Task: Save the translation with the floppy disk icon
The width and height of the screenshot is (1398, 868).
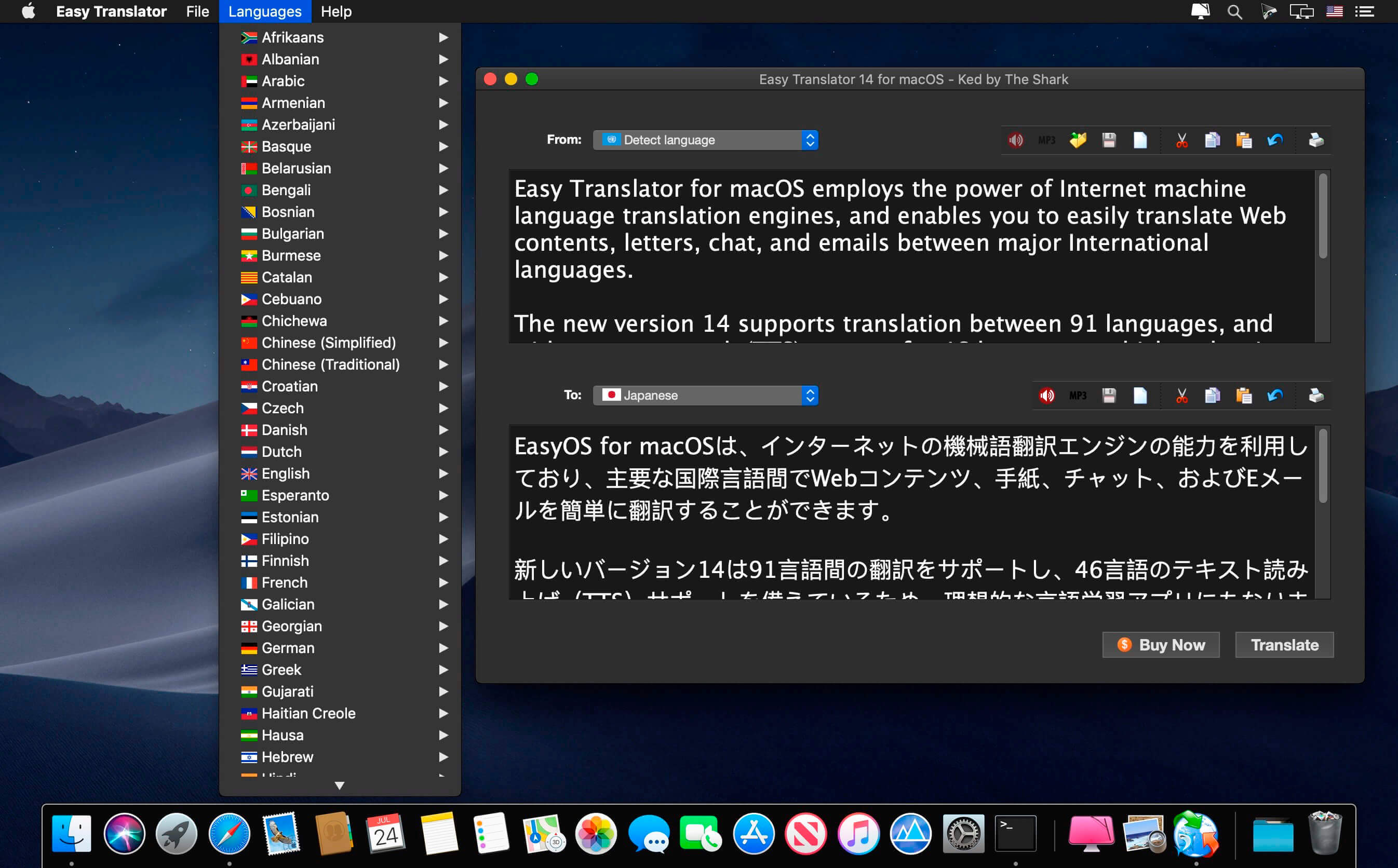Action: [1109, 395]
